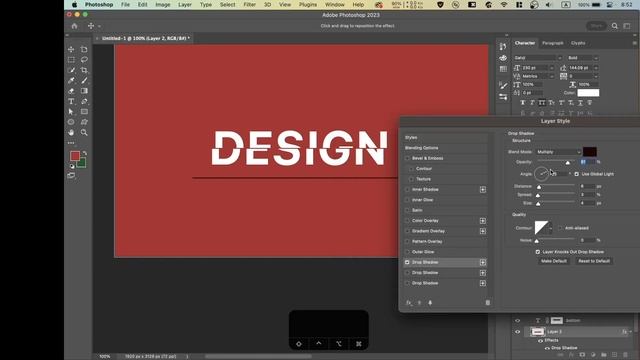Enable the Color Overlay checkbox

pos(407,220)
